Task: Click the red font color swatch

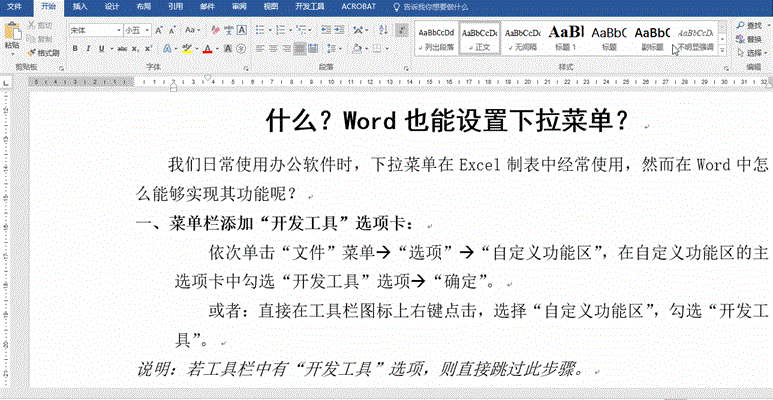Action: pyautogui.click(x=207, y=48)
